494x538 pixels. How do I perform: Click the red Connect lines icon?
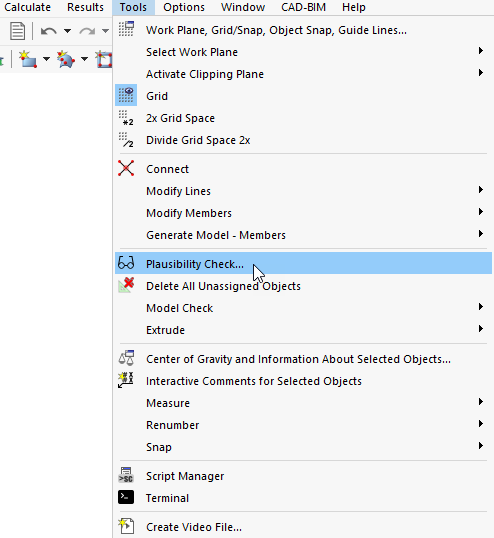point(126,168)
